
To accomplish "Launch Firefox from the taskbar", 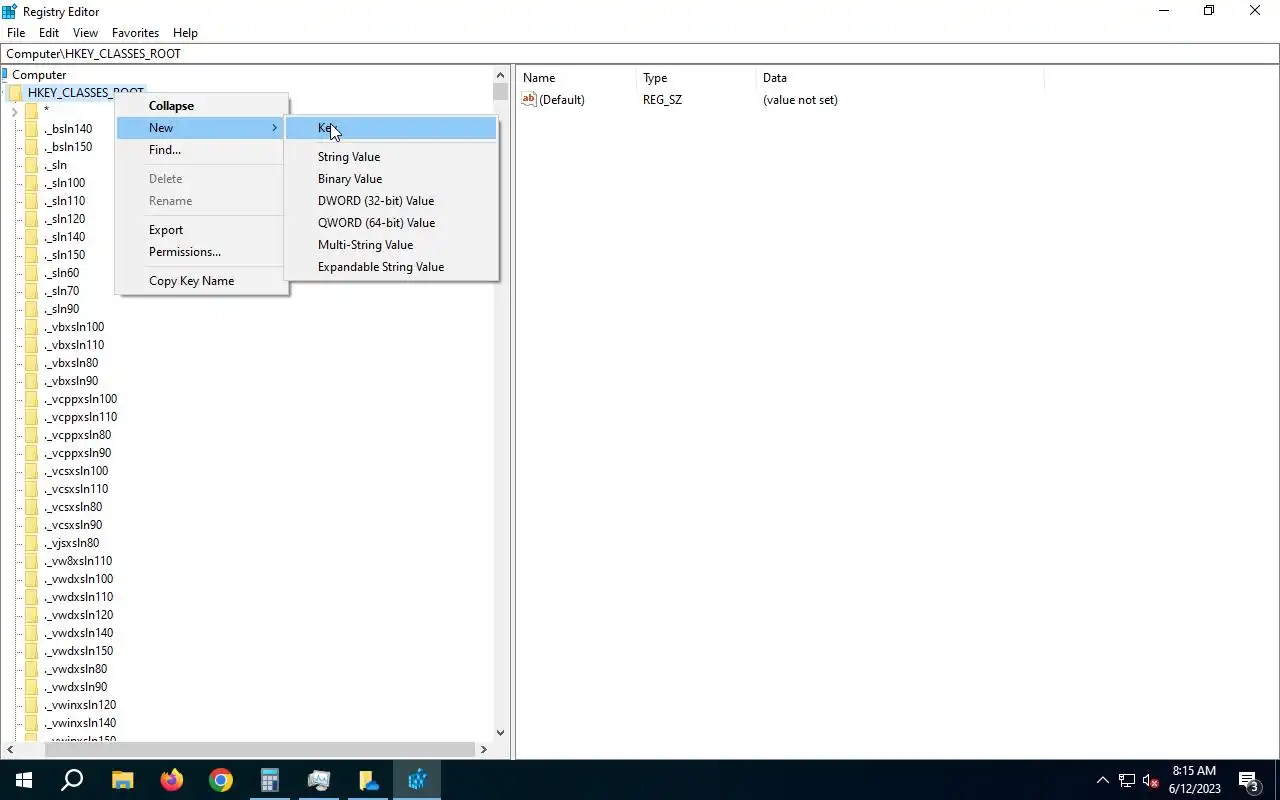I will click(x=171, y=780).
